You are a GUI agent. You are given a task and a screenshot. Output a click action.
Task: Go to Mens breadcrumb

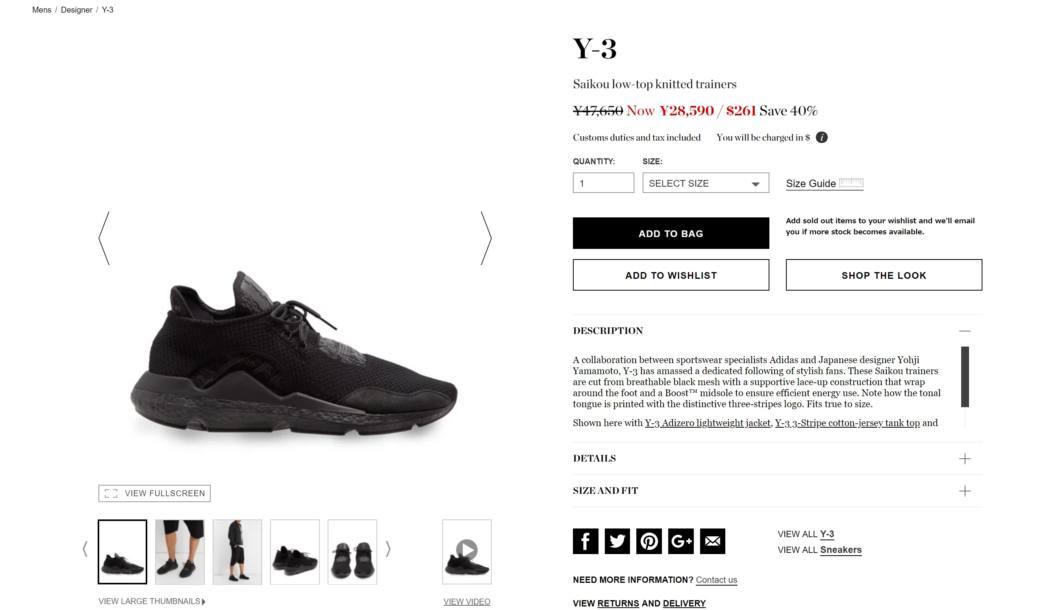[41, 10]
